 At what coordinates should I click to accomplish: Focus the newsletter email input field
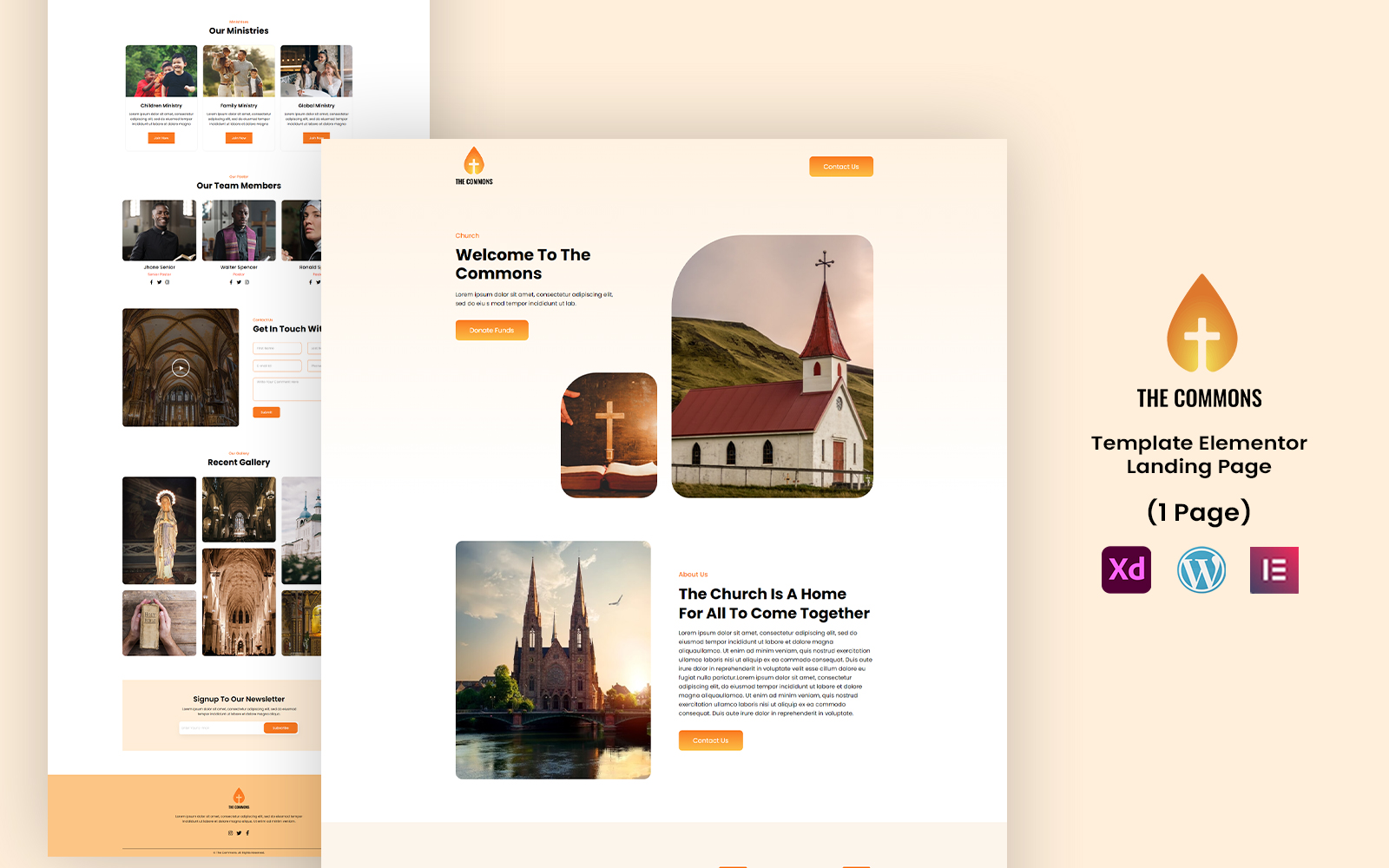[x=221, y=728]
